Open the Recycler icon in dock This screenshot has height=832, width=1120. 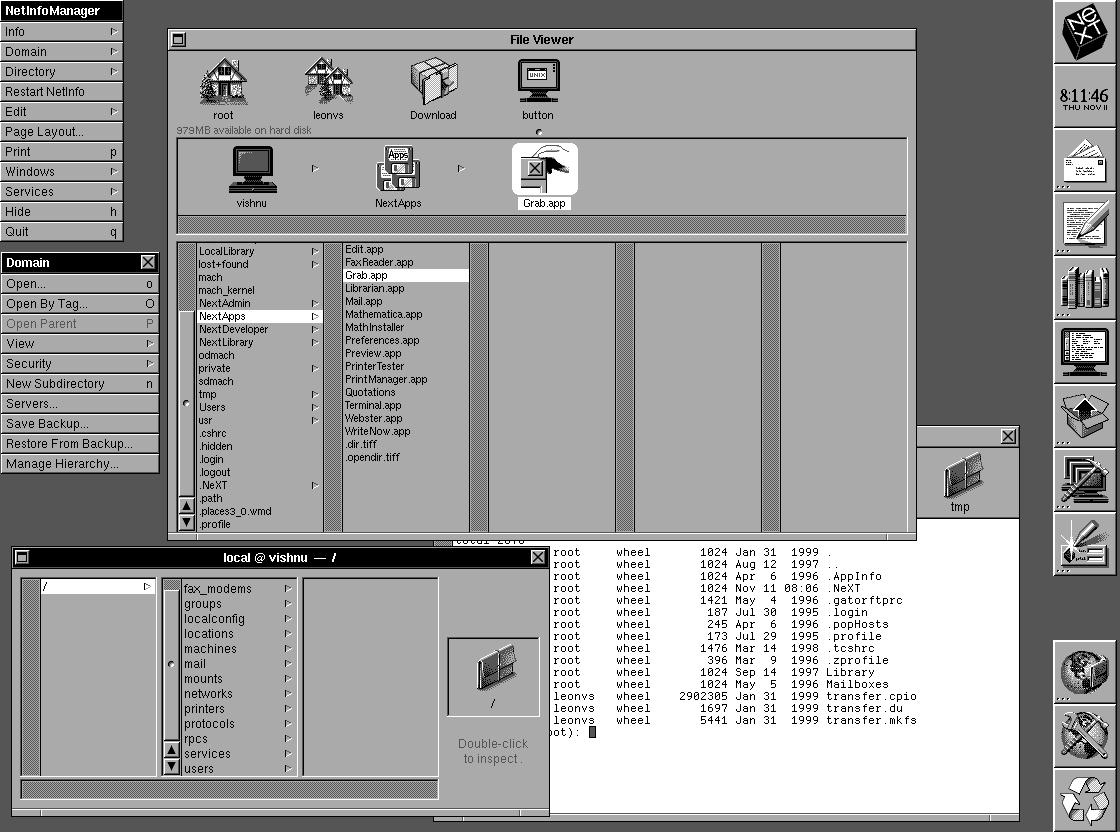coord(1085,800)
